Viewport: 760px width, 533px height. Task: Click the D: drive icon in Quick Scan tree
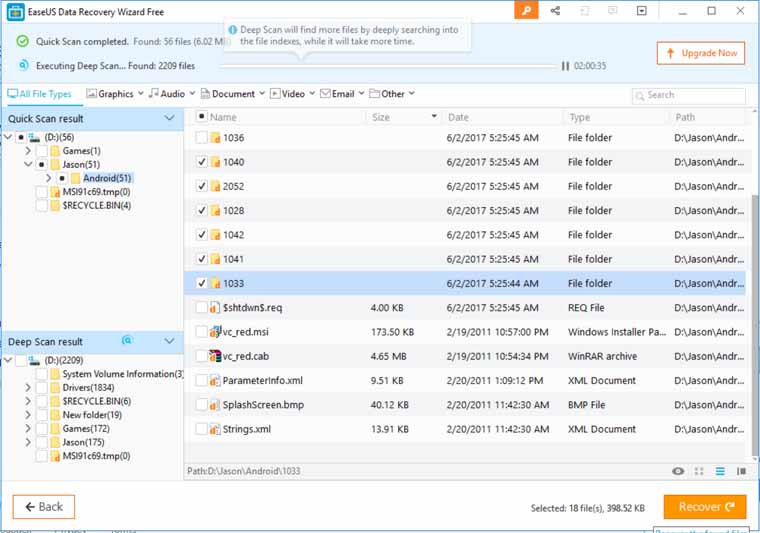(34, 138)
